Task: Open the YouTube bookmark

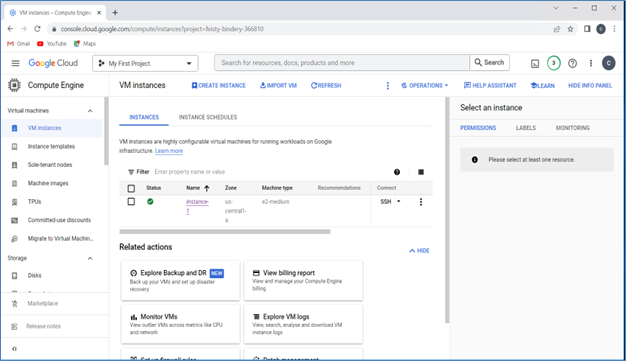Action: coord(52,44)
